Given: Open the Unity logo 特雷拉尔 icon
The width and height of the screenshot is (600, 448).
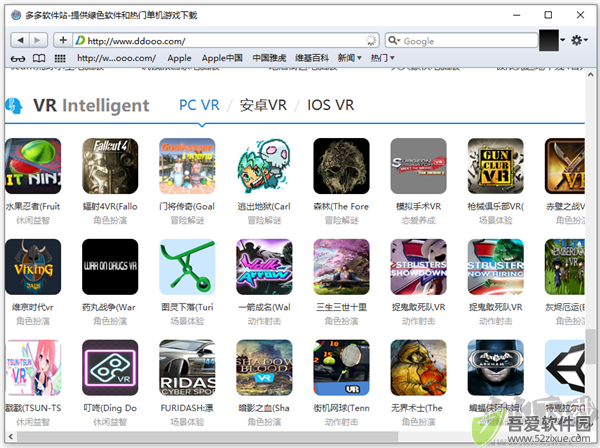Looking at the screenshot, I should [x=565, y=368].
